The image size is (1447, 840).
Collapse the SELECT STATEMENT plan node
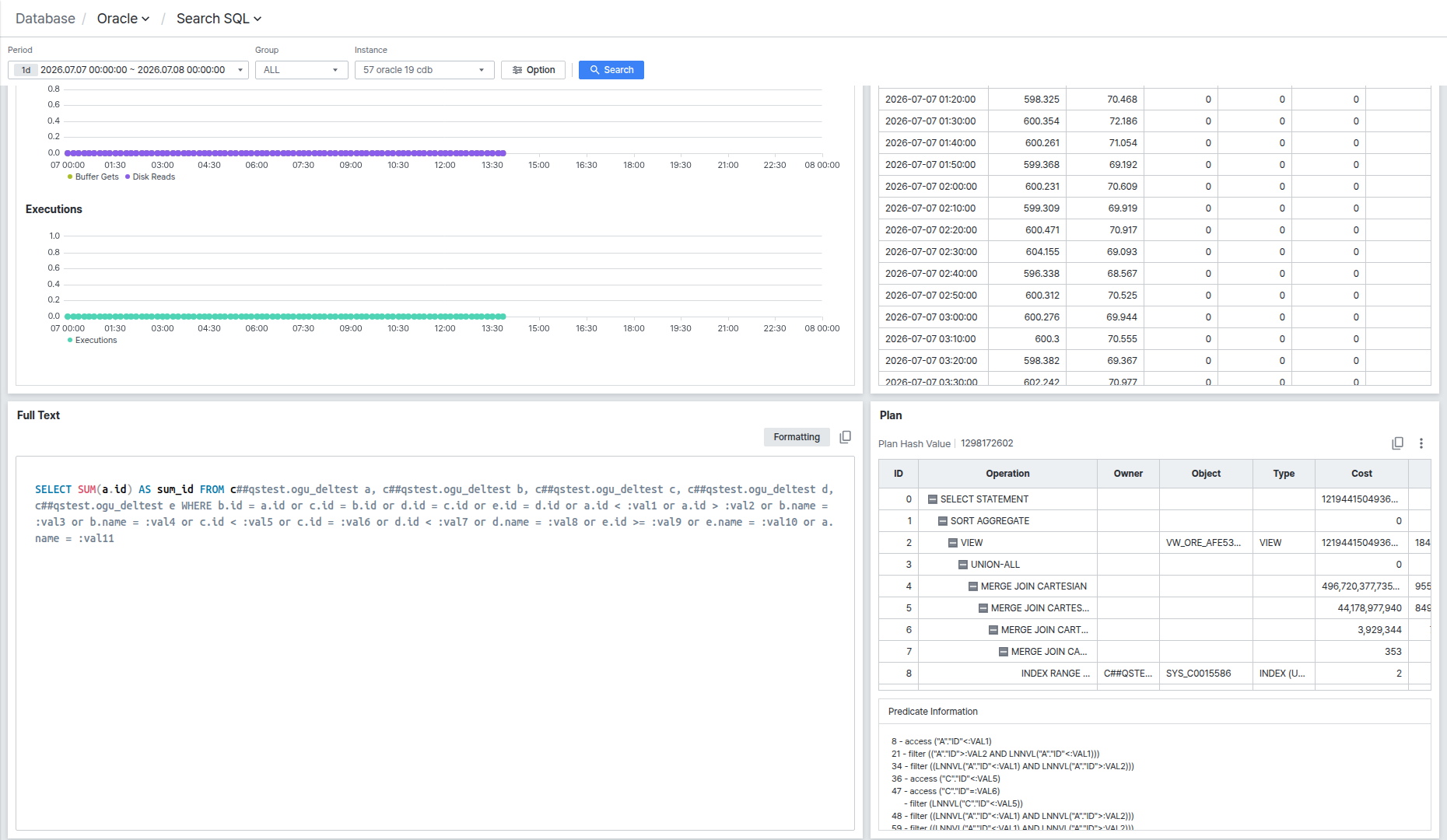point(932,499)
